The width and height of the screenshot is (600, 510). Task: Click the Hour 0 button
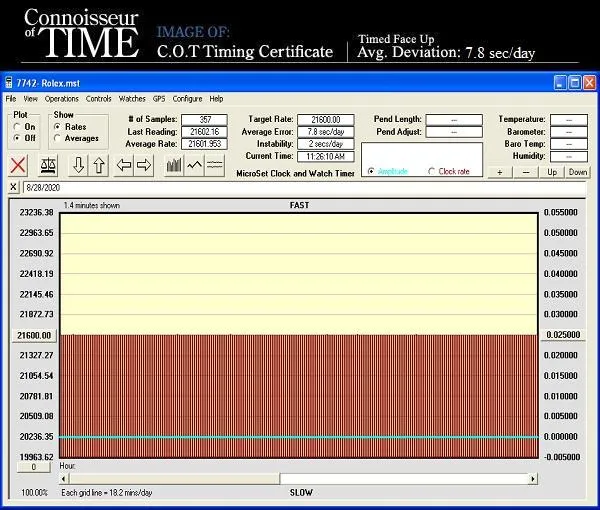[34, 467]
